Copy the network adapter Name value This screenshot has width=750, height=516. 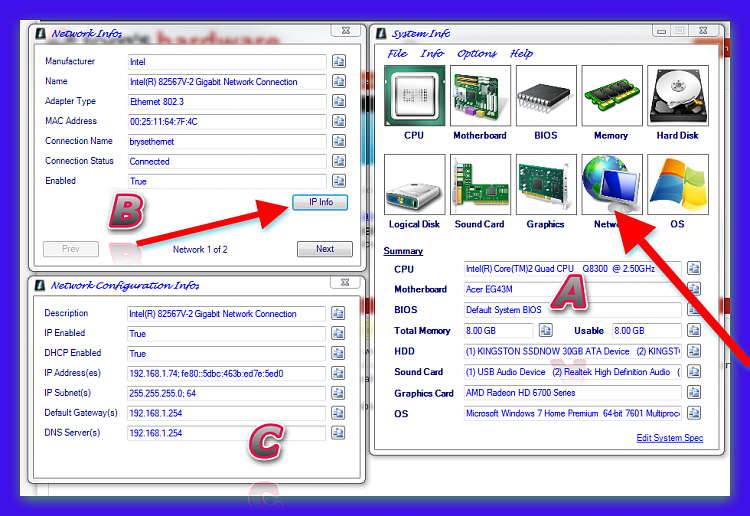click(339, 81)
